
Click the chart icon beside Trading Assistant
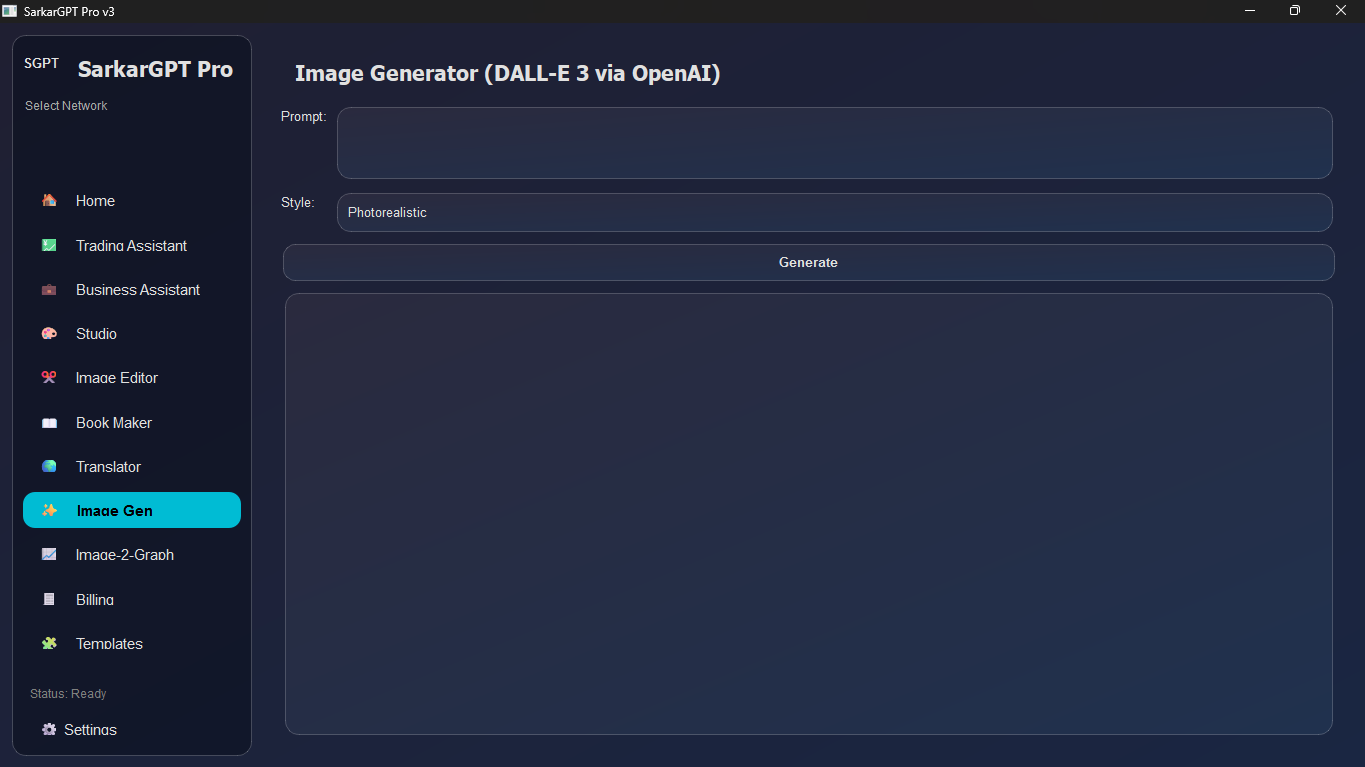[x=49, y=245]
